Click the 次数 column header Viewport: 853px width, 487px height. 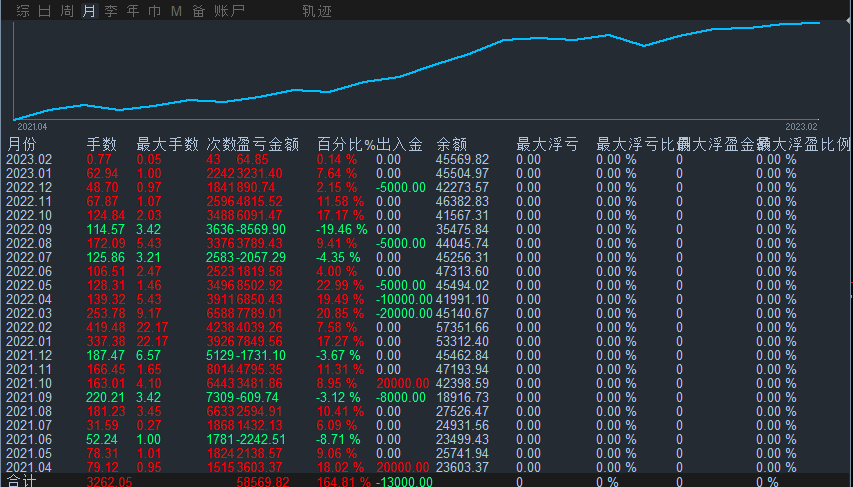click(221, 144)
